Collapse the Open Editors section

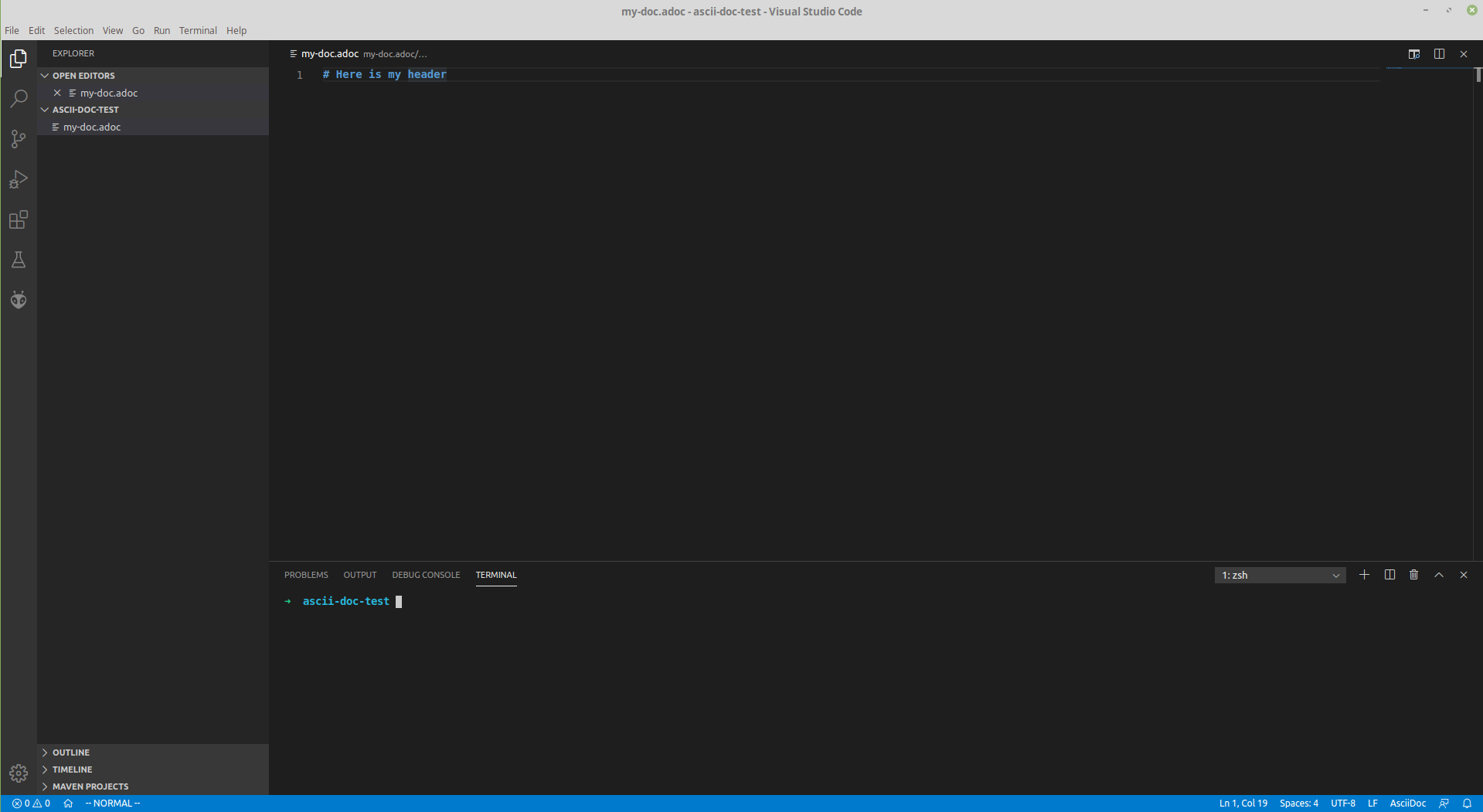click(153, 76)
